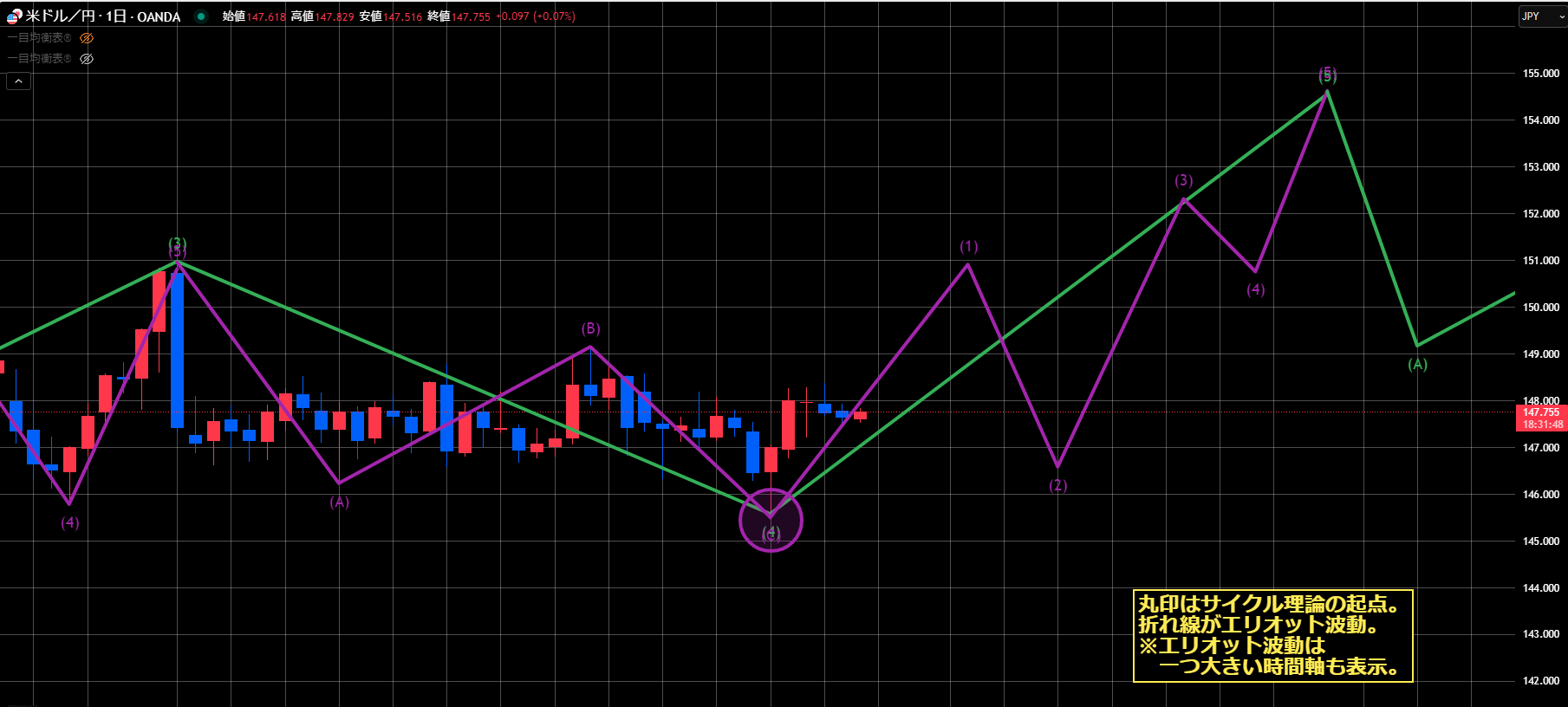
Task: Click the 米ドル/円 symbol title
Action: (59, 16)
